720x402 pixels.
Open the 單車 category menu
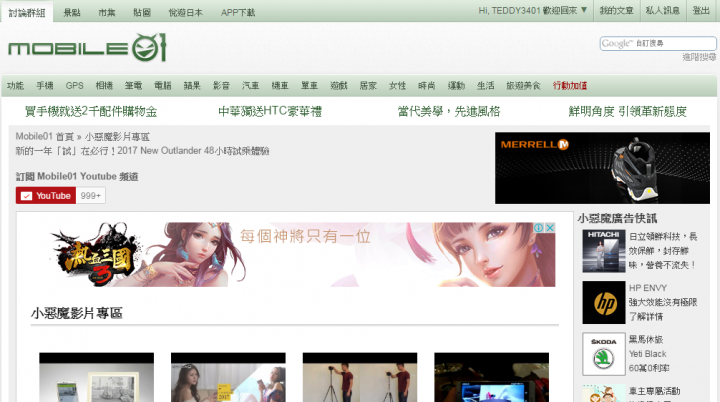coord(309,85)
